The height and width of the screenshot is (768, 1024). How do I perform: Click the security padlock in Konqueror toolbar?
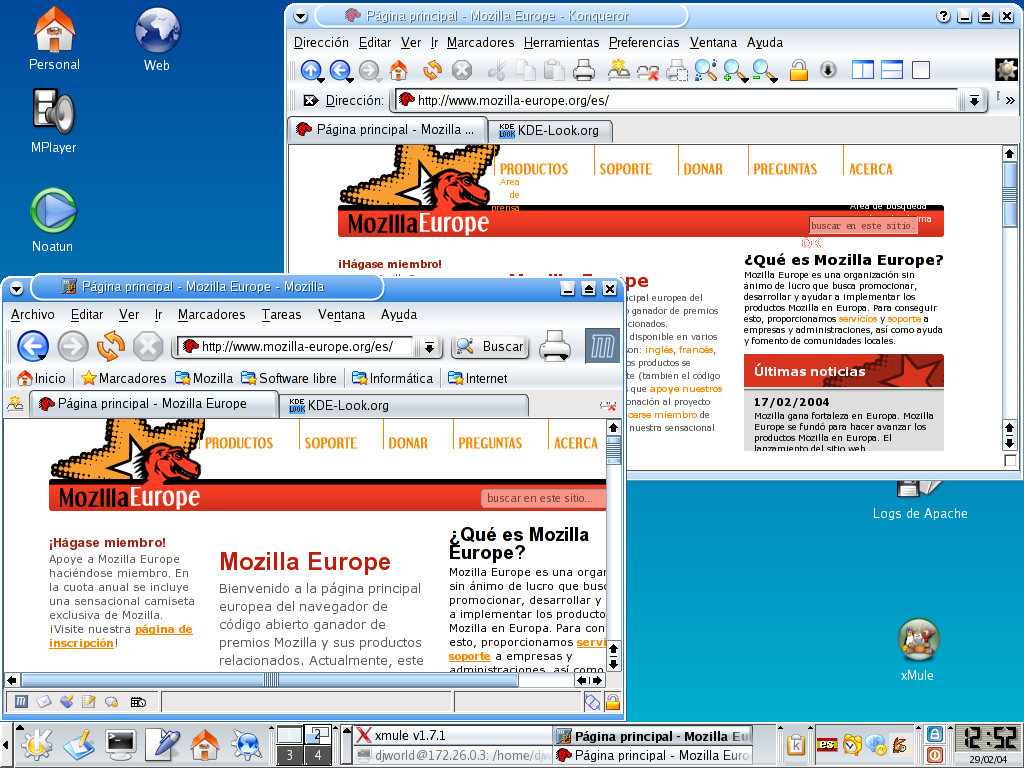click(x=798, y=70)
